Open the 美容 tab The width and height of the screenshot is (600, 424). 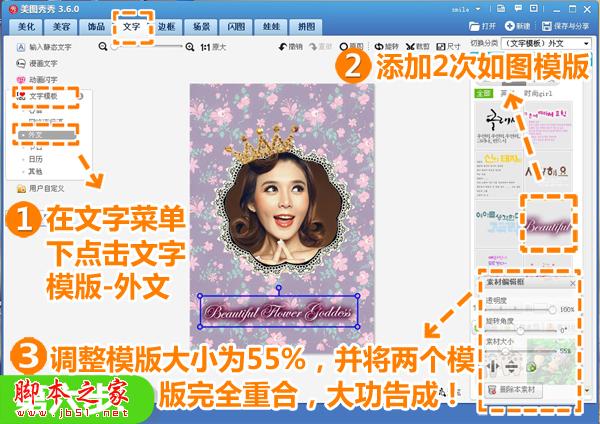pyautogui.click(x=61, y=27)
